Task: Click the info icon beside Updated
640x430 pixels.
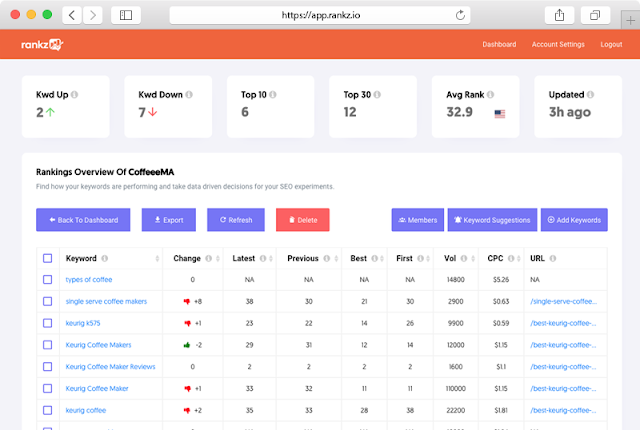Action: pos(590,95)
